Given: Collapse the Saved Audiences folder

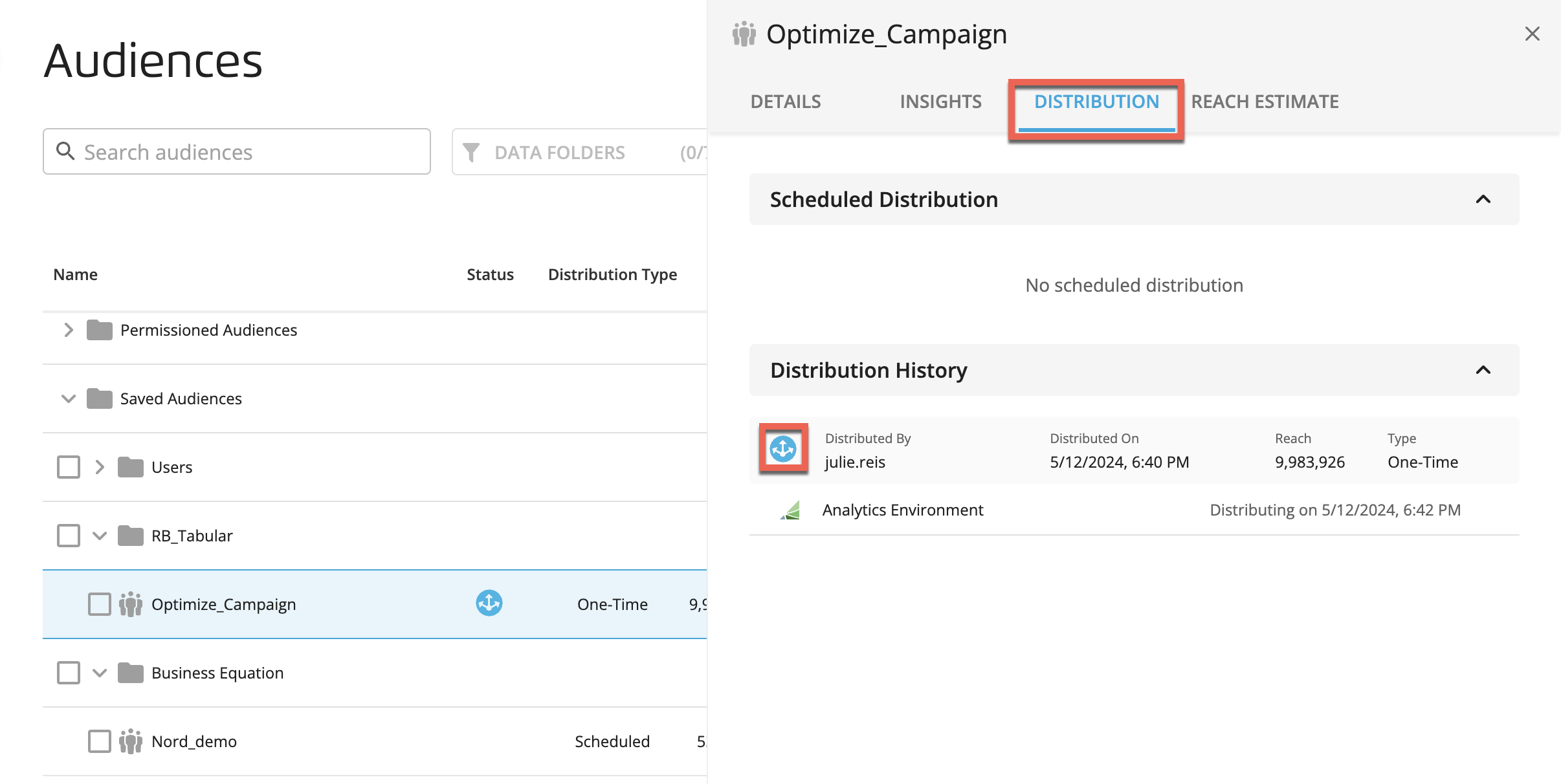Looking at the screenshot, I should pos(69,398).
